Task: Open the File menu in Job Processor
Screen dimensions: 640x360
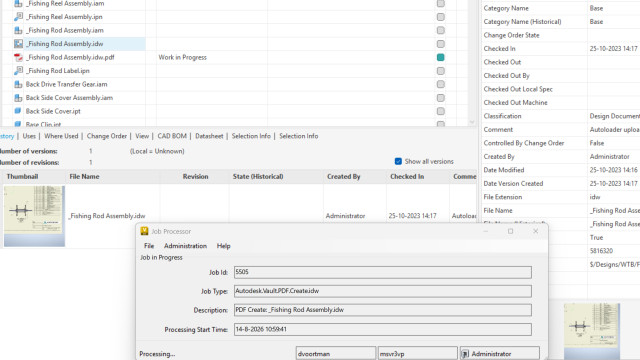Action: point(149,246)
